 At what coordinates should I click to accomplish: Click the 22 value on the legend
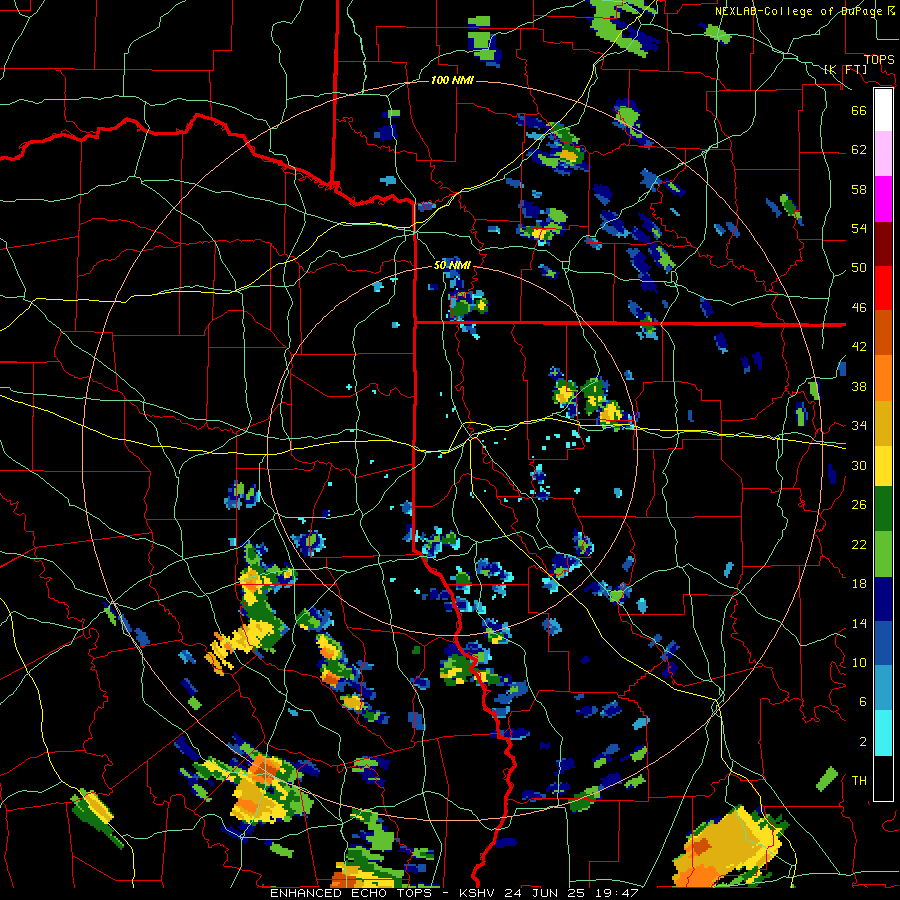click(859, 544)
